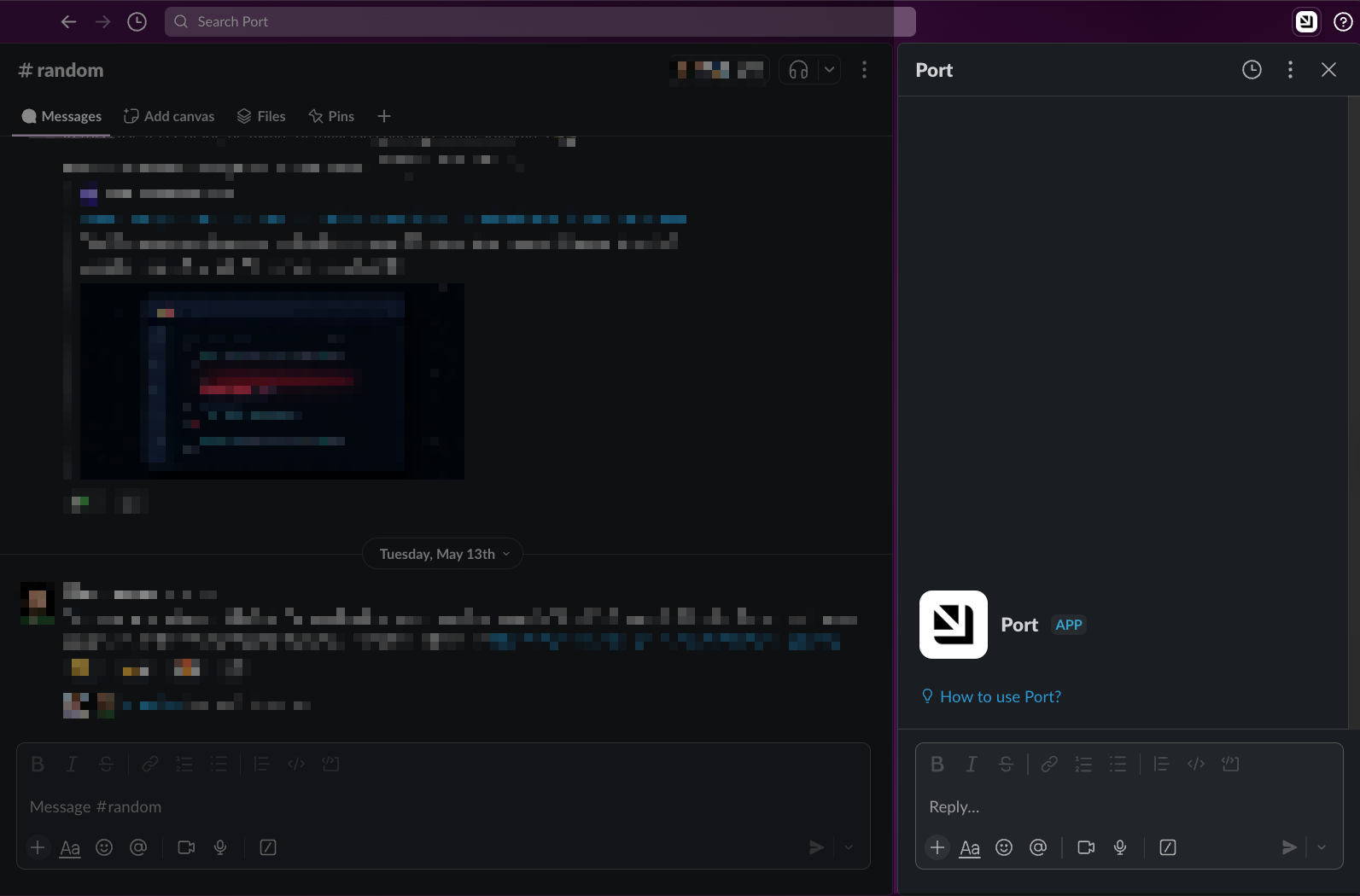
Task: Click the Port app icon in top bar
Action: coord(1306,21)
